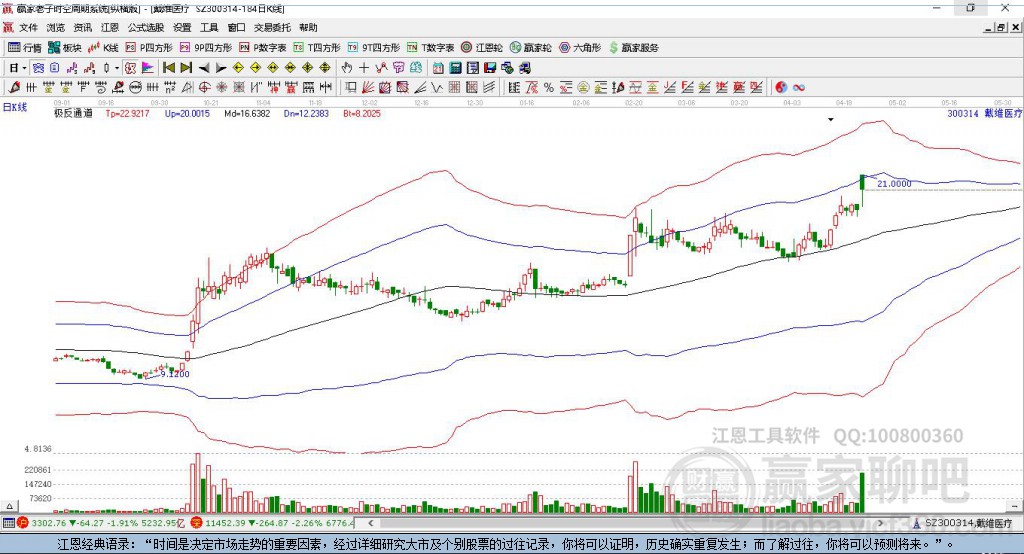Click the red floppy save icon
The width and height of the screenshot is (1024, 554).
point(490,68)
